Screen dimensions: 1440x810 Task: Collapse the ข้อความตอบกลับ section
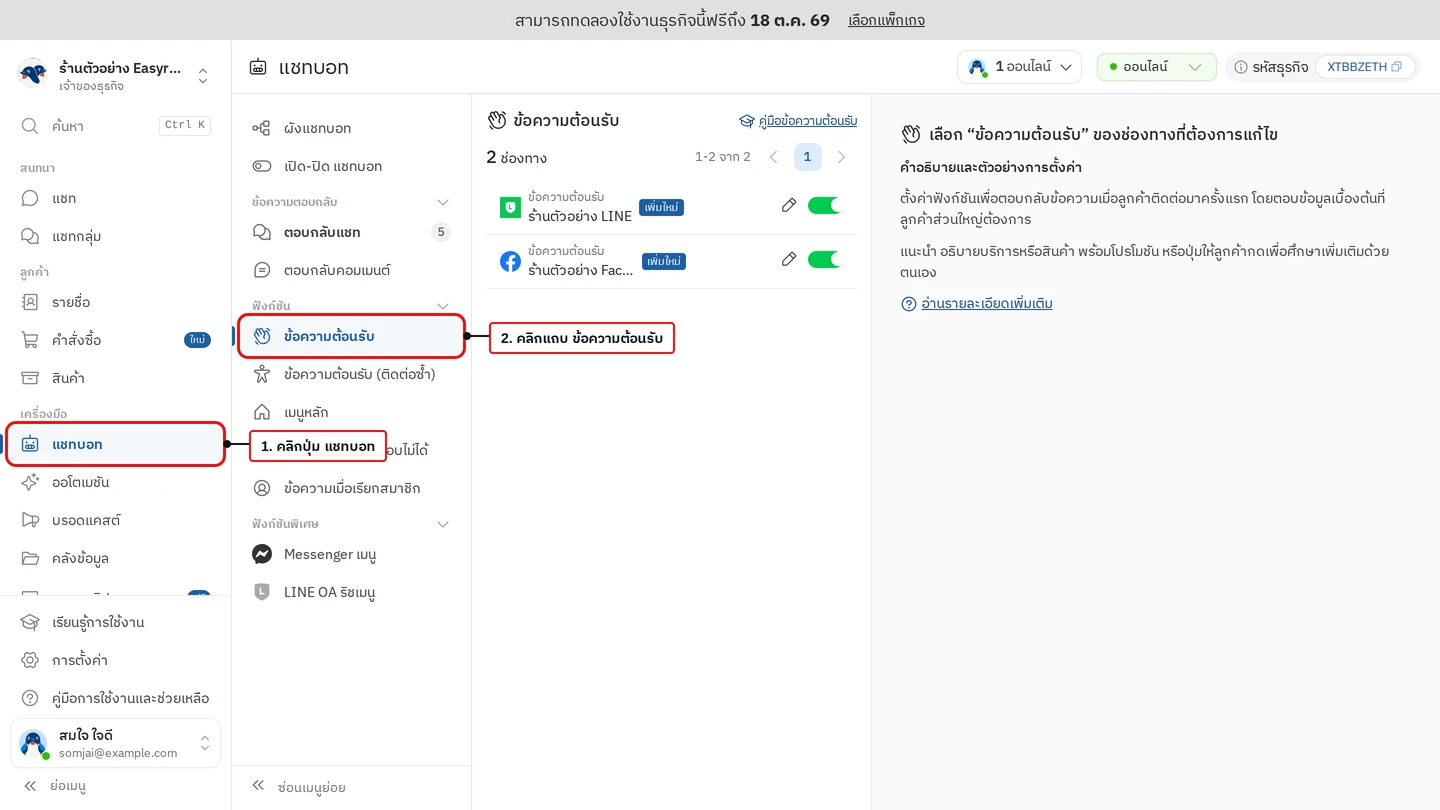coord(443,202)
